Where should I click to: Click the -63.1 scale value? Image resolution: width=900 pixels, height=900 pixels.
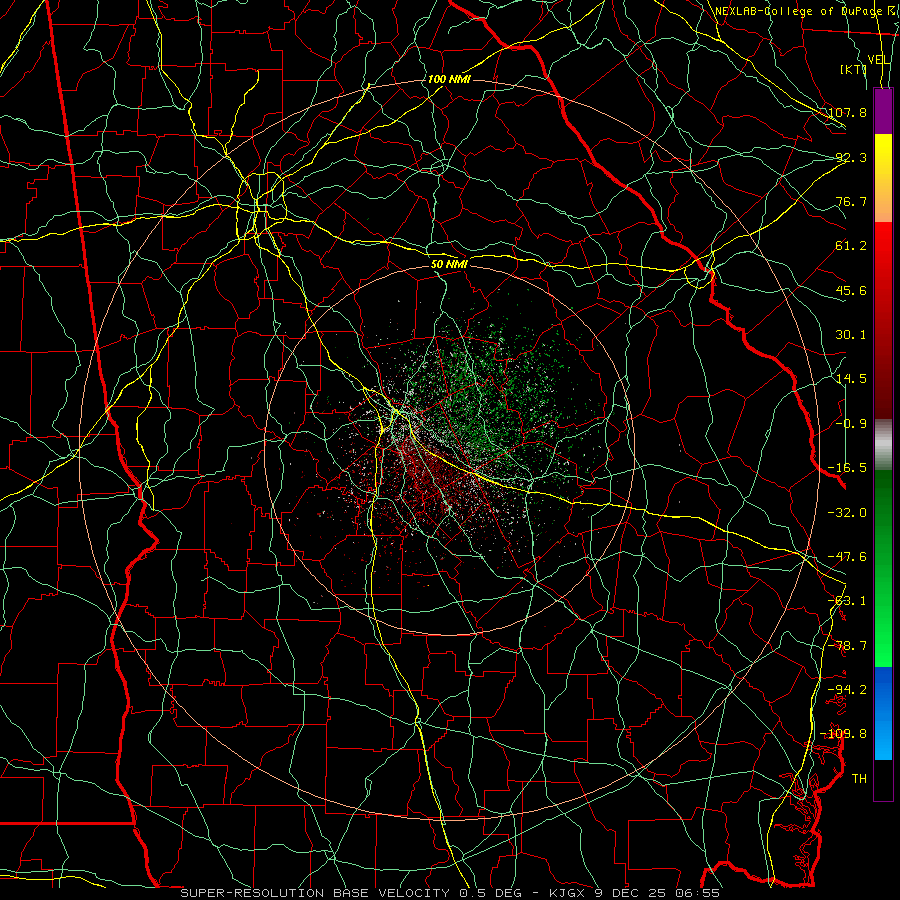(x=847, y=601)
